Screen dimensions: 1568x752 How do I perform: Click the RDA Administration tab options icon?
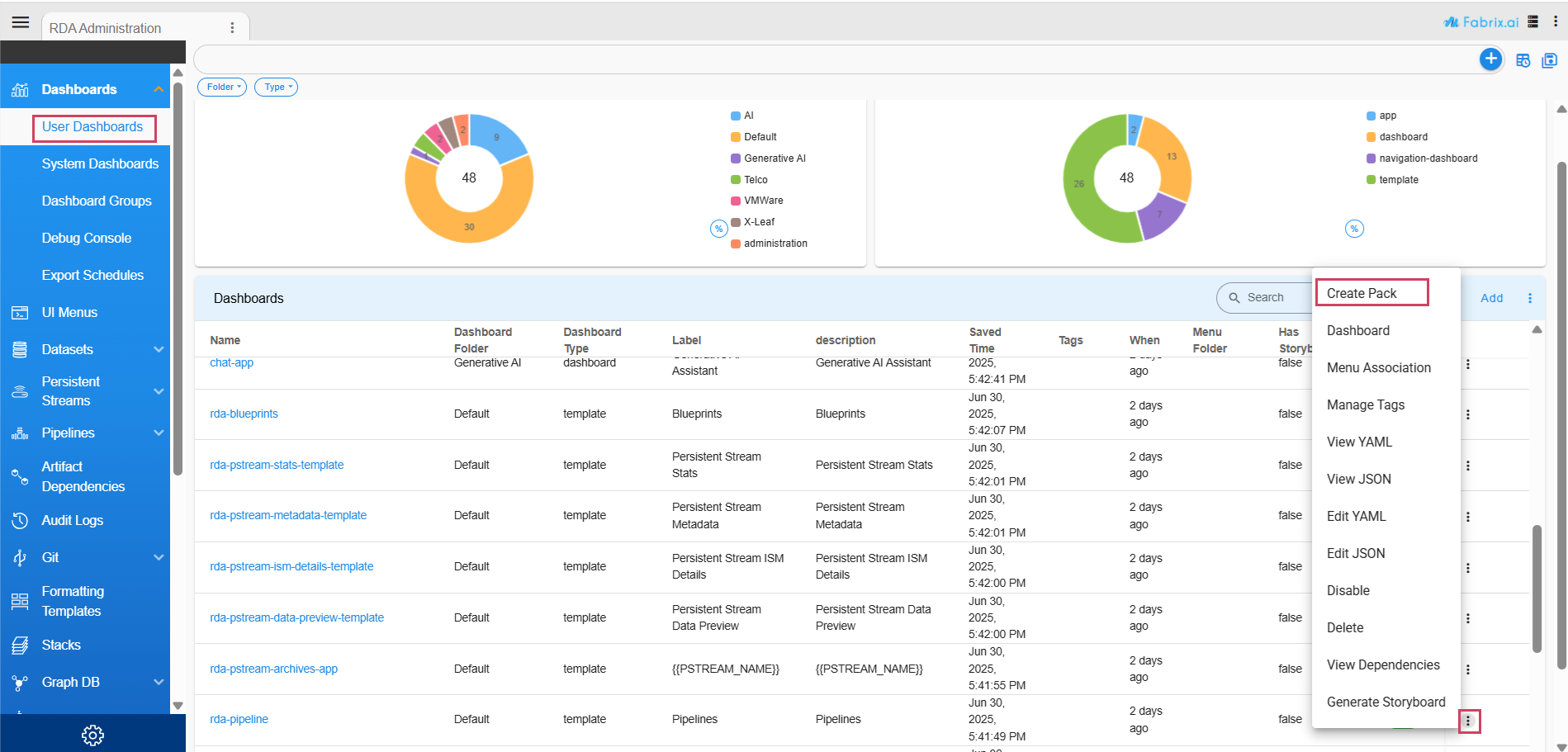pos(232,28)
